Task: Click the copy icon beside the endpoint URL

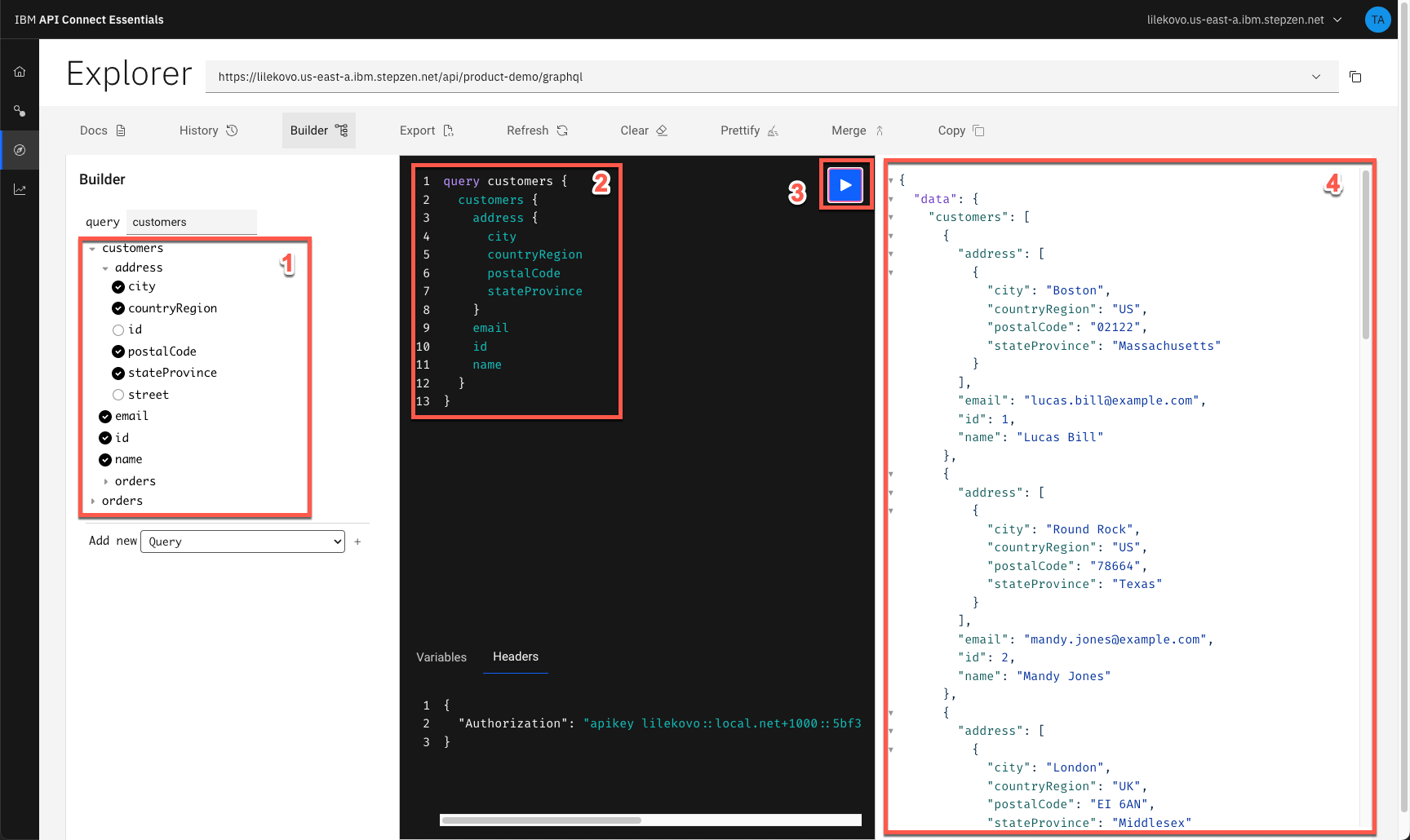Action: click(1355, 77)
